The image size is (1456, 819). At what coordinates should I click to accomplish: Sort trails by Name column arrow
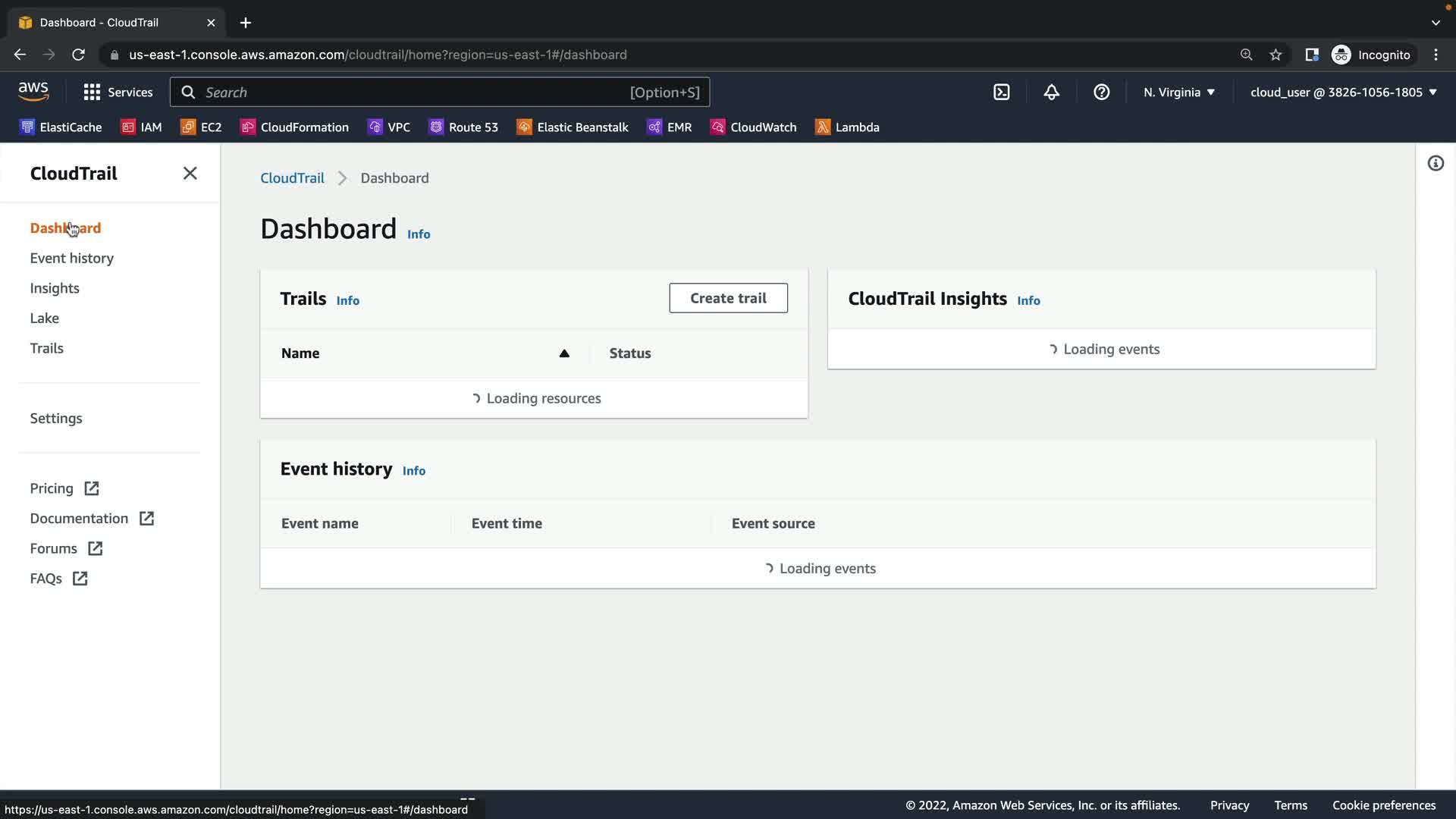pos(563,353)
